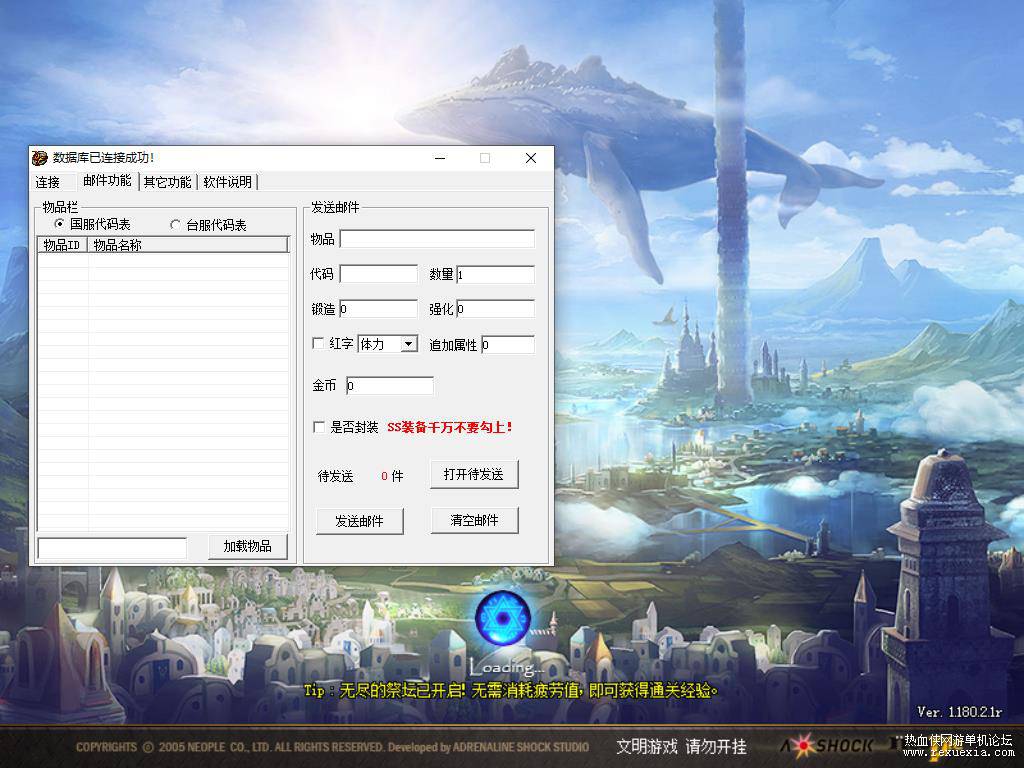Switch to the 连接 tab
This screenshot has width=1024, height=768.
(48, 182)
